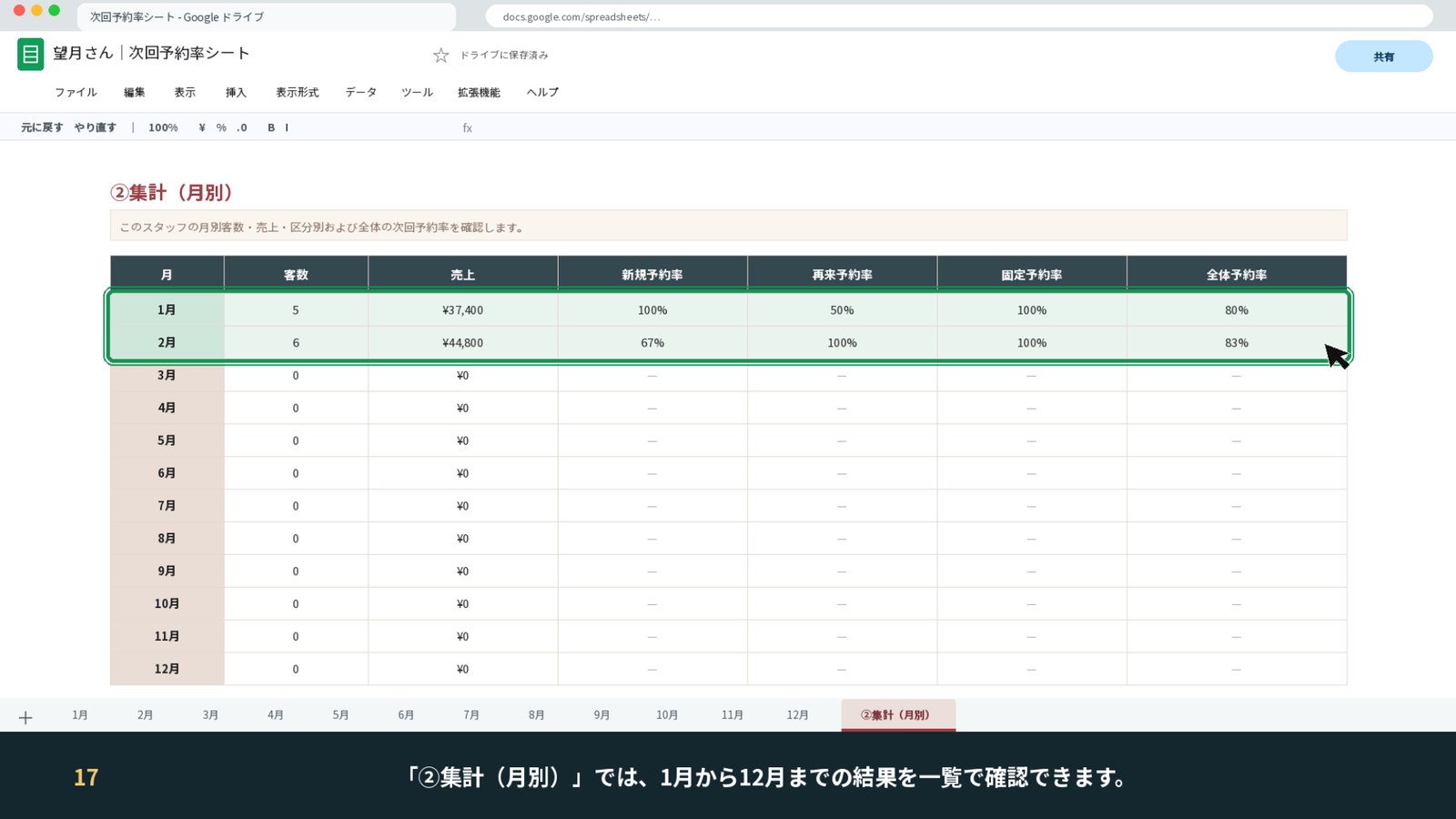1456x819 pixels.
Task: Click the Italic I toolbar icon
Action: [x=287, y=127]
